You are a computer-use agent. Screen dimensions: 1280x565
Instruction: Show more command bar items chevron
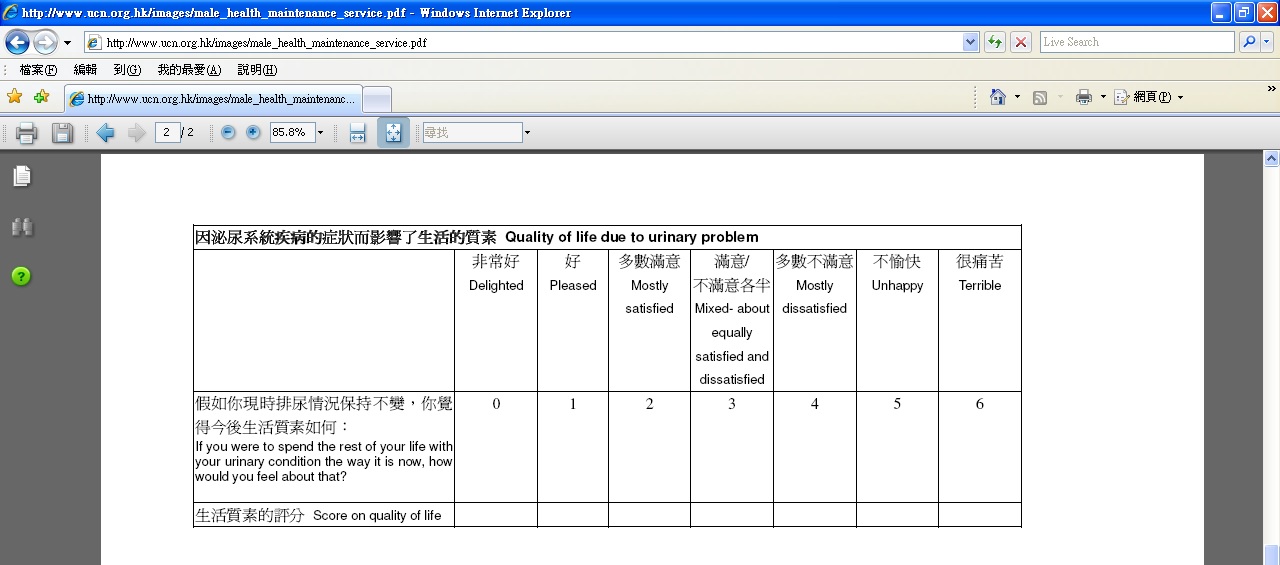point(1271,89)
